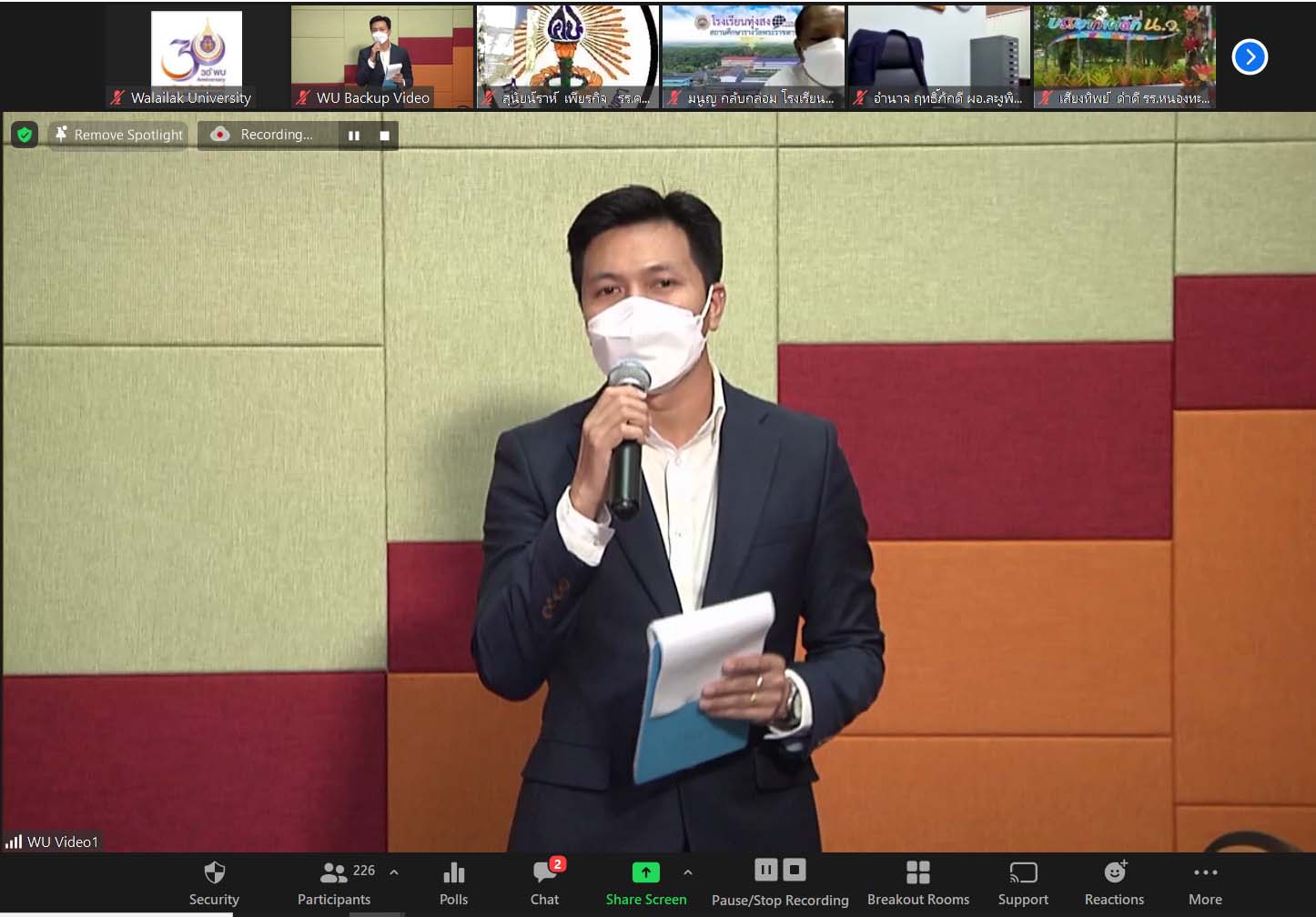Expand the Share Screen options caret

(688, 872)
